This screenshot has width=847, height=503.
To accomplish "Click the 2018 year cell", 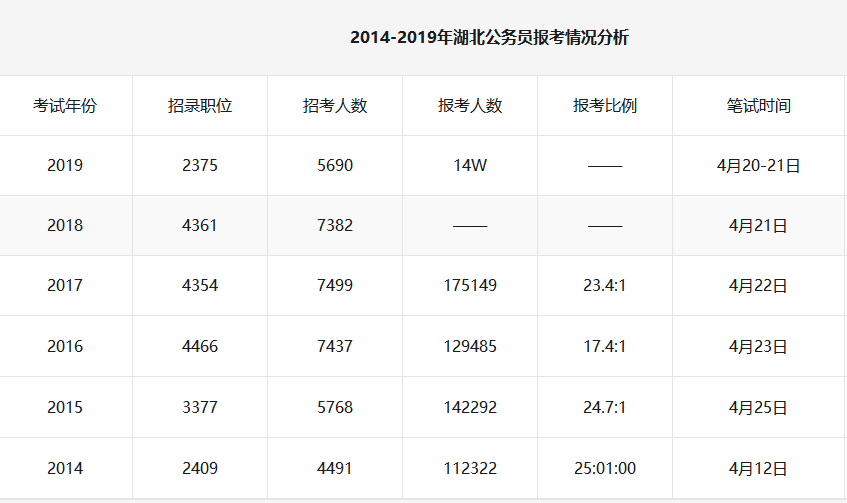I will tap(65, 225).
